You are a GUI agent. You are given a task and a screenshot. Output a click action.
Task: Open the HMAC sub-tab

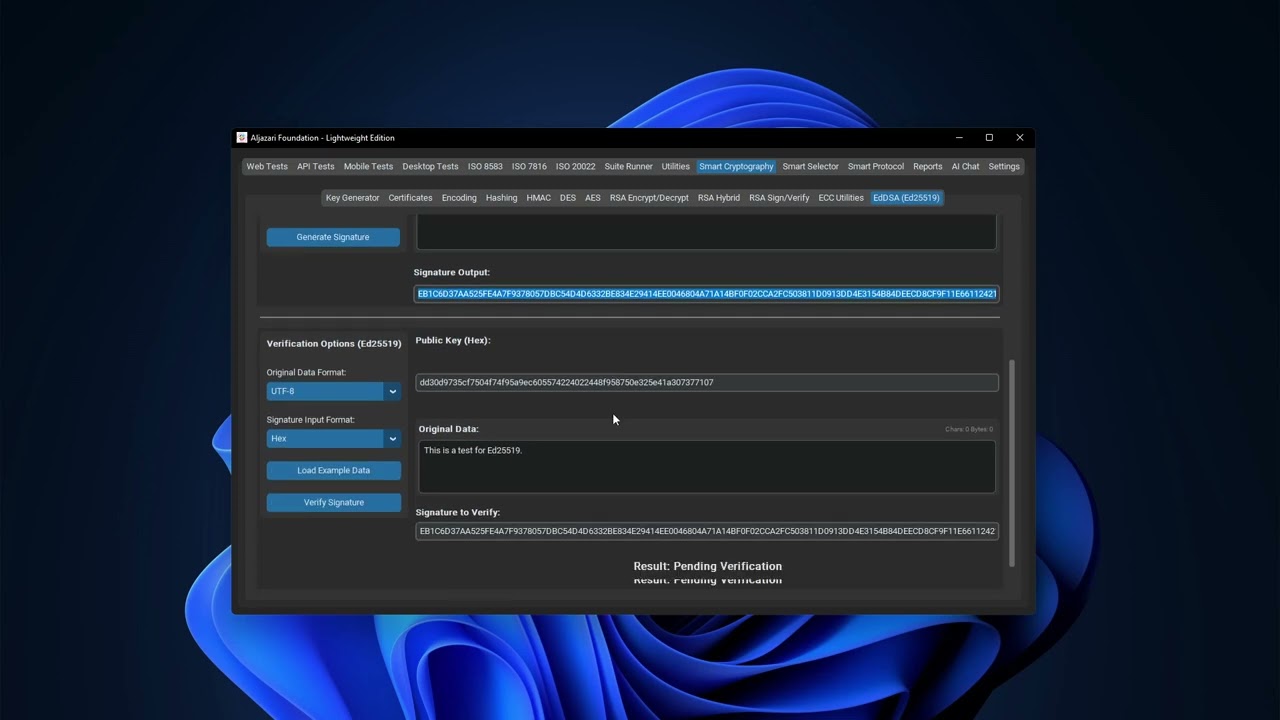click(x=538, y=198)
